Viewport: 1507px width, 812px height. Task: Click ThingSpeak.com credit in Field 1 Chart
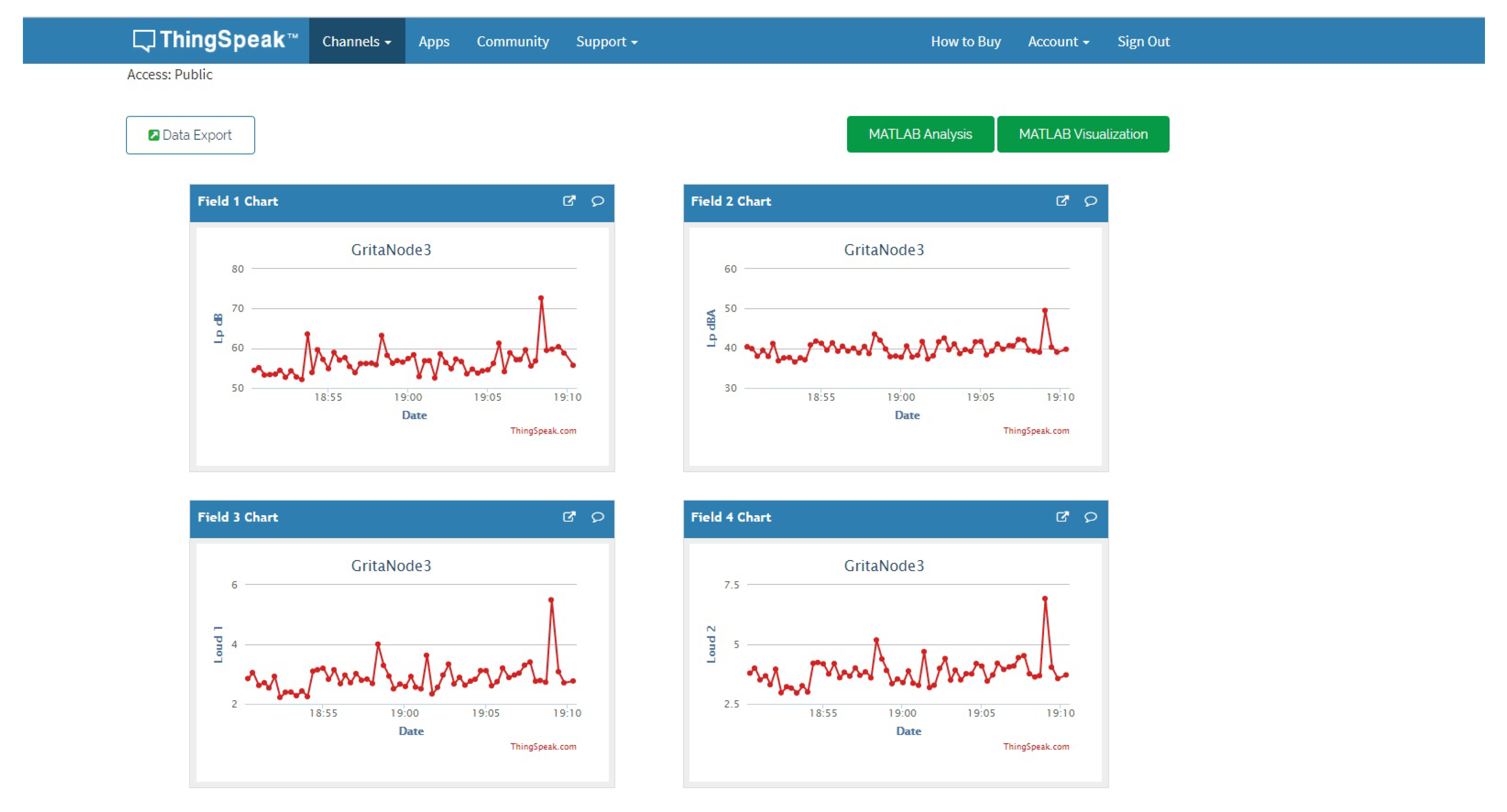click(x=542, y=431)
